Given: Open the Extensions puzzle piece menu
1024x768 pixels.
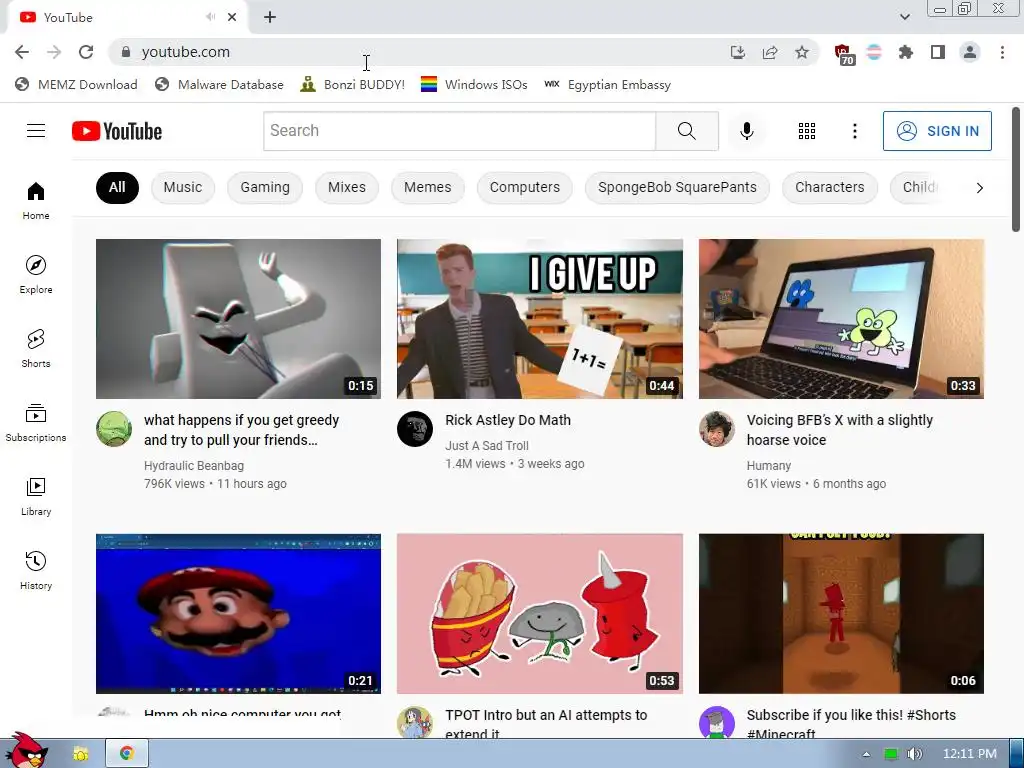Looking at the screenshot, I should (x=906, y=52).
